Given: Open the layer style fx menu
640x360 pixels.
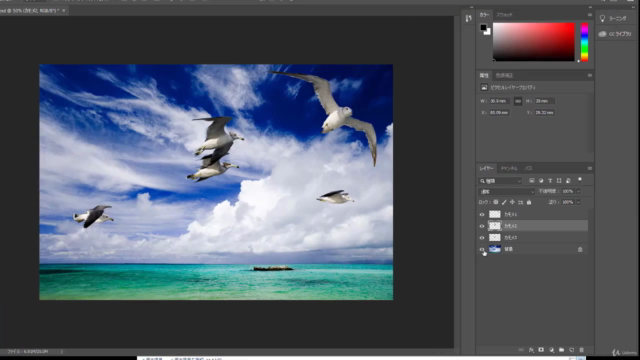Looking at the screenshot, I should click(531, 350).
